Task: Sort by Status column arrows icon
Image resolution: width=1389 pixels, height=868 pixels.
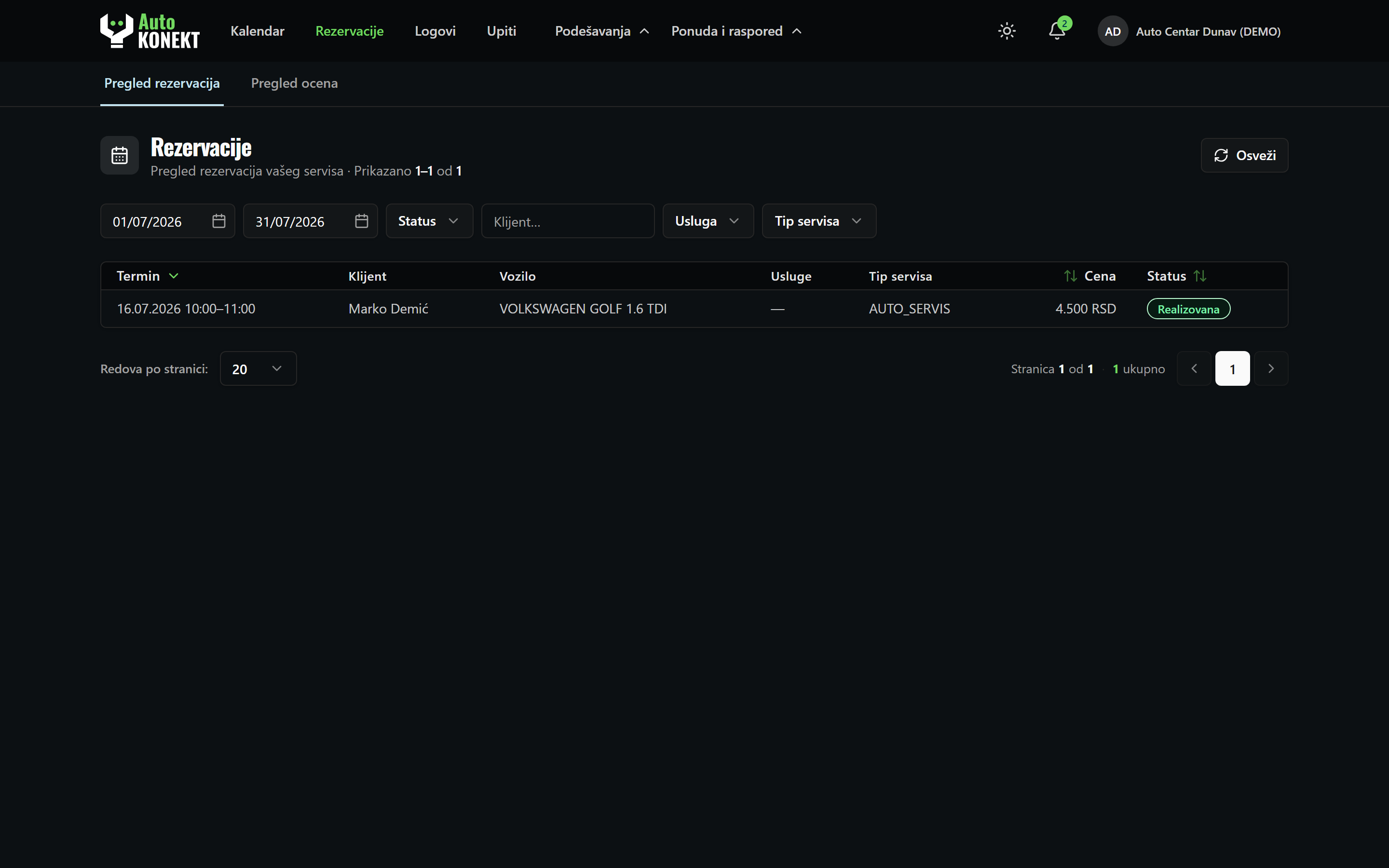Action: (x=1200, y=276)
